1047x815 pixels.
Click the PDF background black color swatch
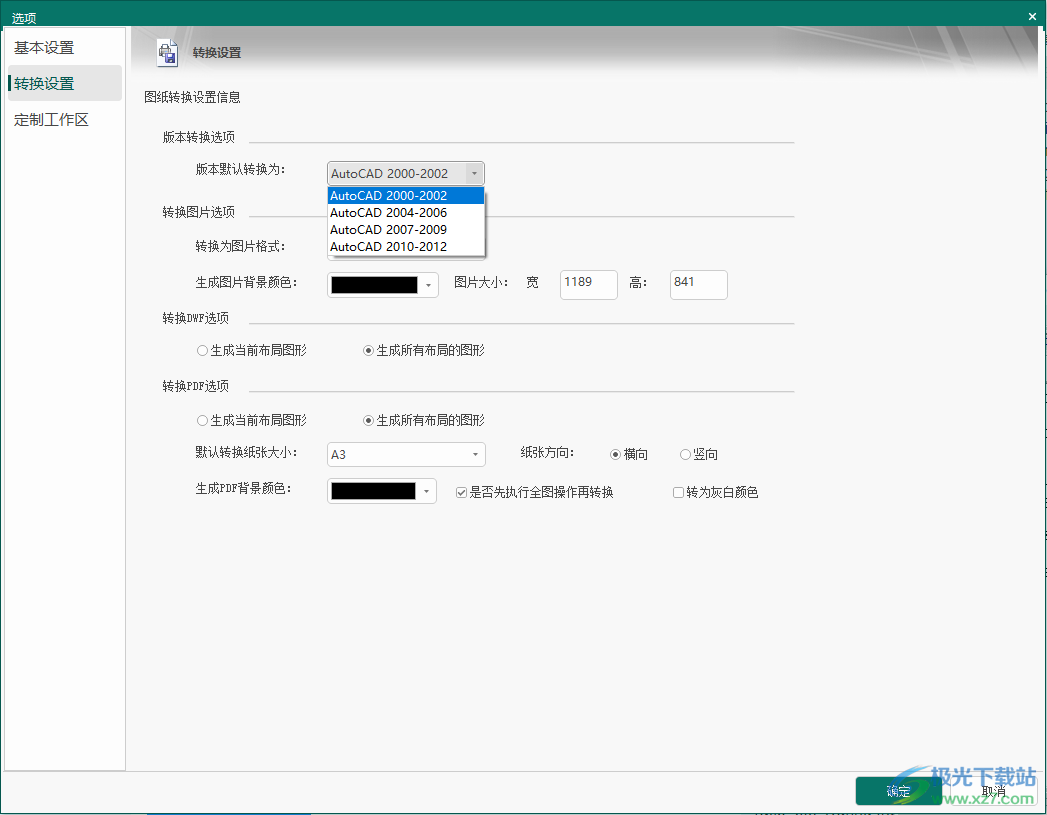(x=373, y=491)
